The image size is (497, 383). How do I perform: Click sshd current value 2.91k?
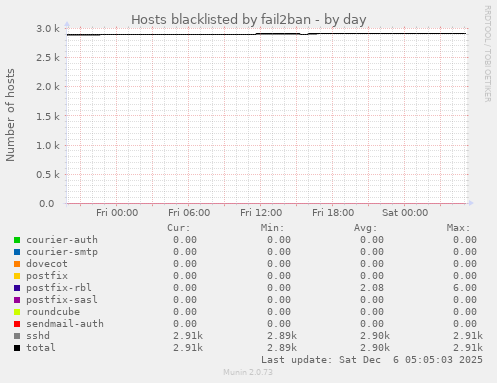coord(188,336)
